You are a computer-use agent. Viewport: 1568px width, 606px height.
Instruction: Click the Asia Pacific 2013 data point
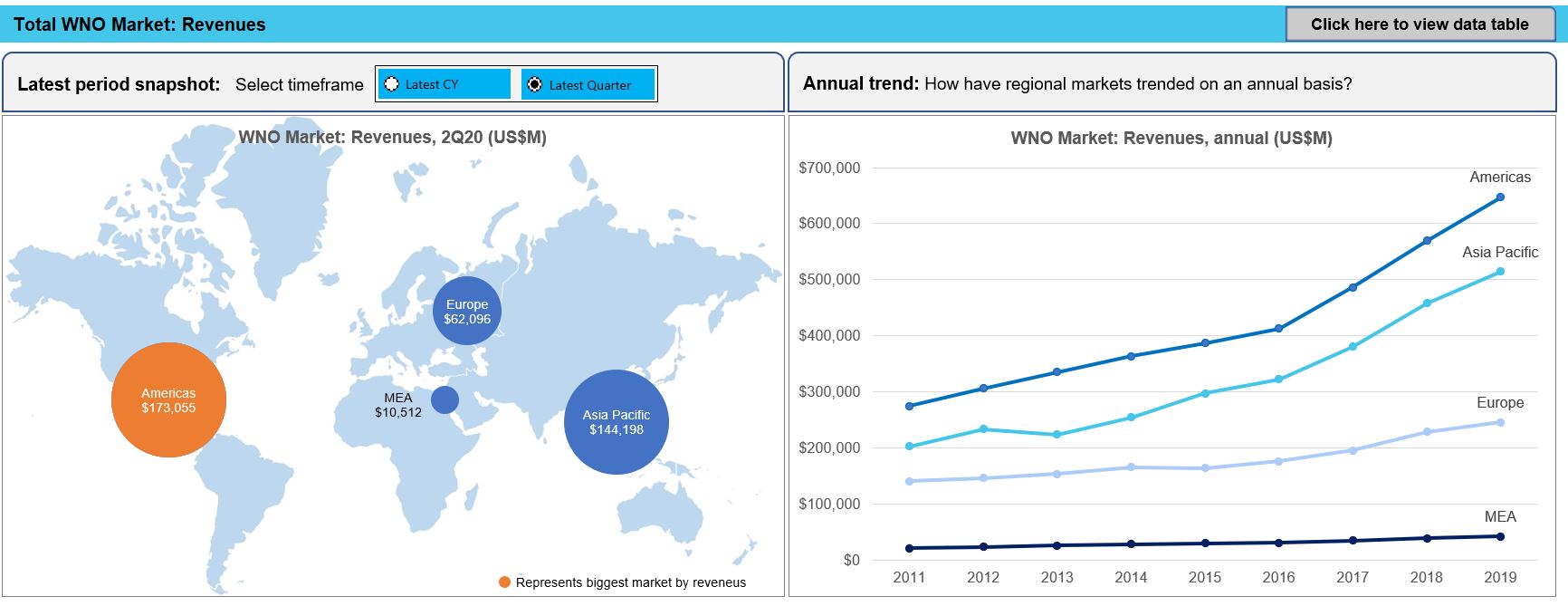pos(1056,435)
